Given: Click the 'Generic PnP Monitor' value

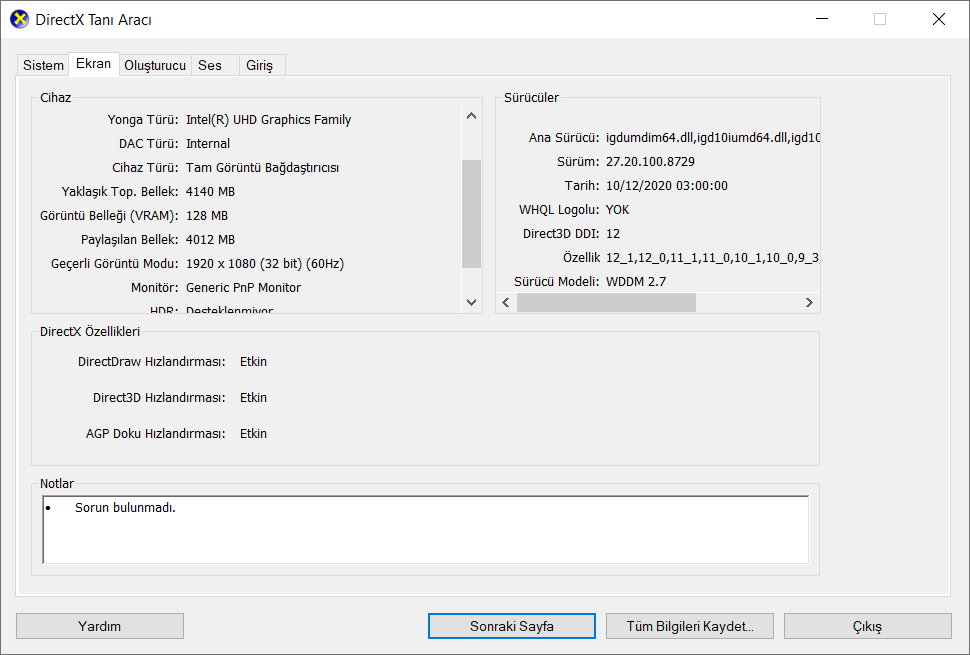Looking at the screenshot, I should click(x=243, y=288).
